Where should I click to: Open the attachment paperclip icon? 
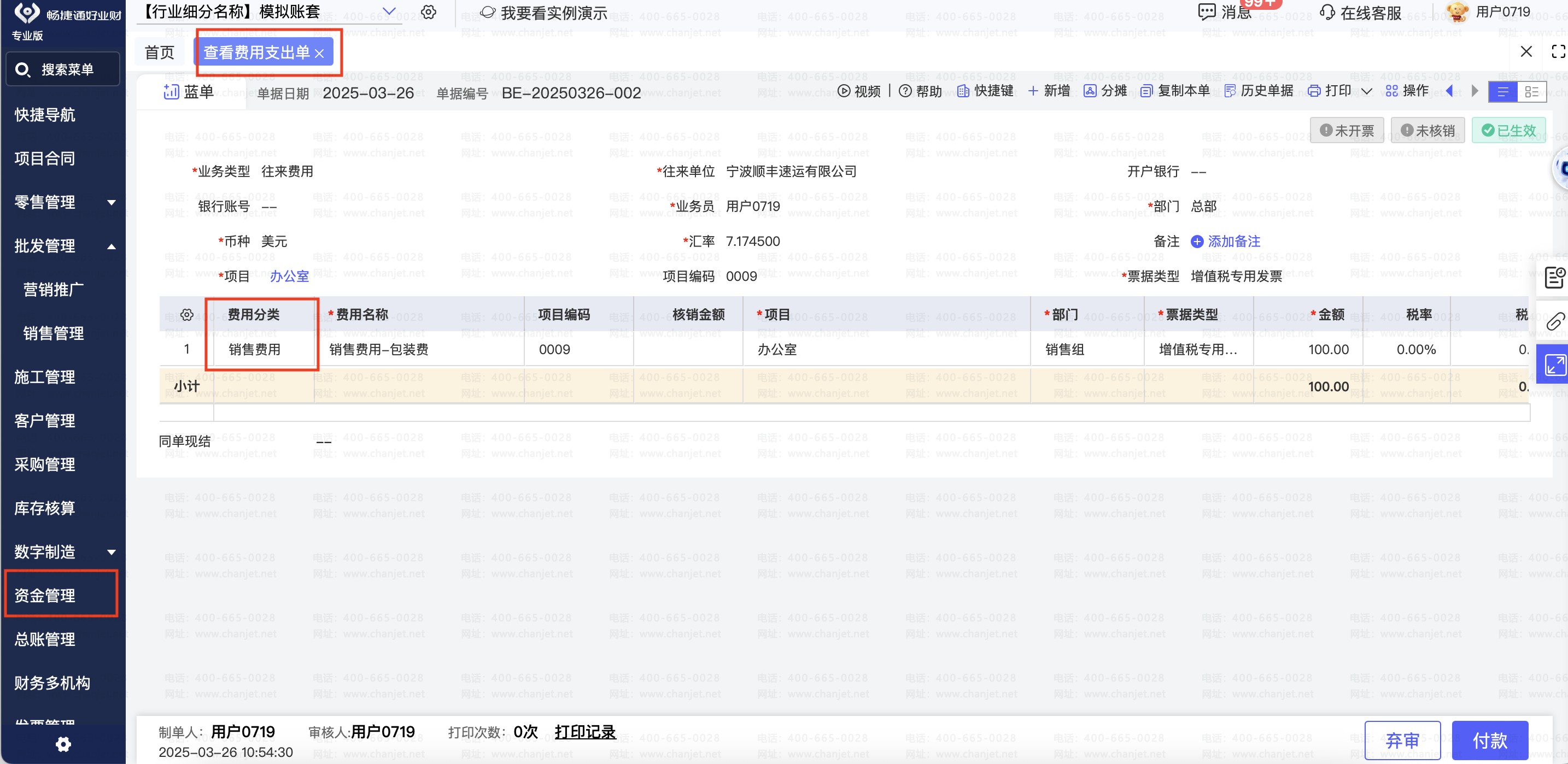1555,321
